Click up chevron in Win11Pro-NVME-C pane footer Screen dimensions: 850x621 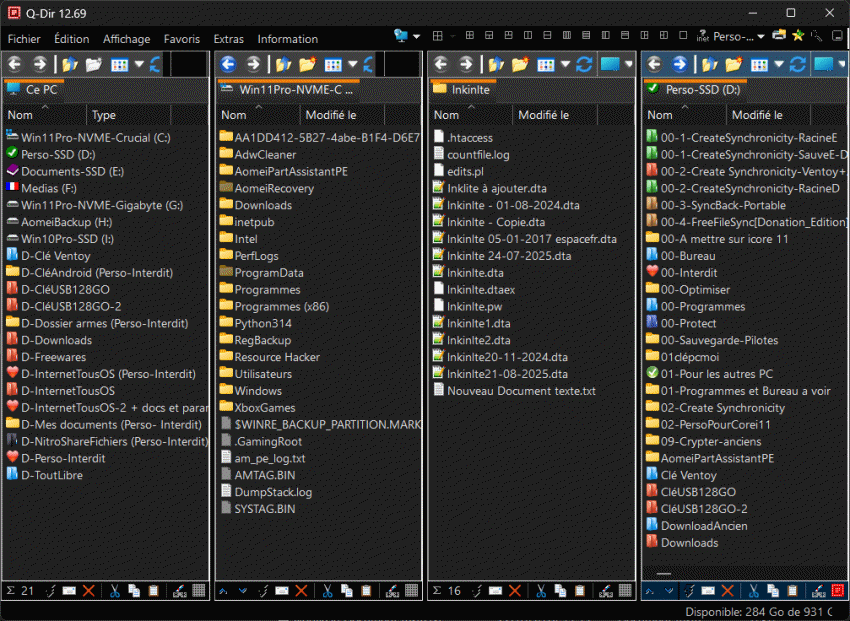point(223,591)
